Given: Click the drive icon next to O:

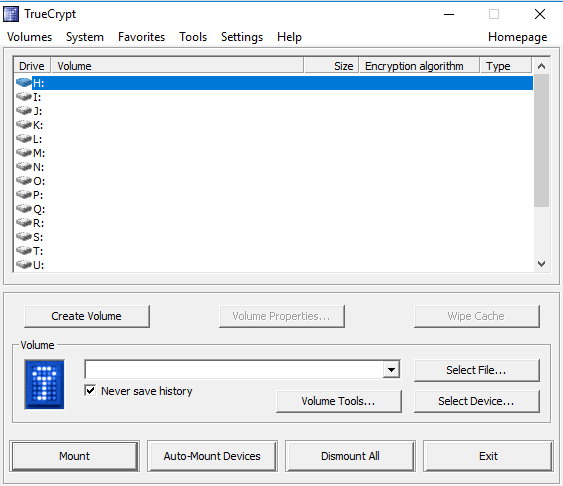Looking at the screenshot, I should pos(24,181).
